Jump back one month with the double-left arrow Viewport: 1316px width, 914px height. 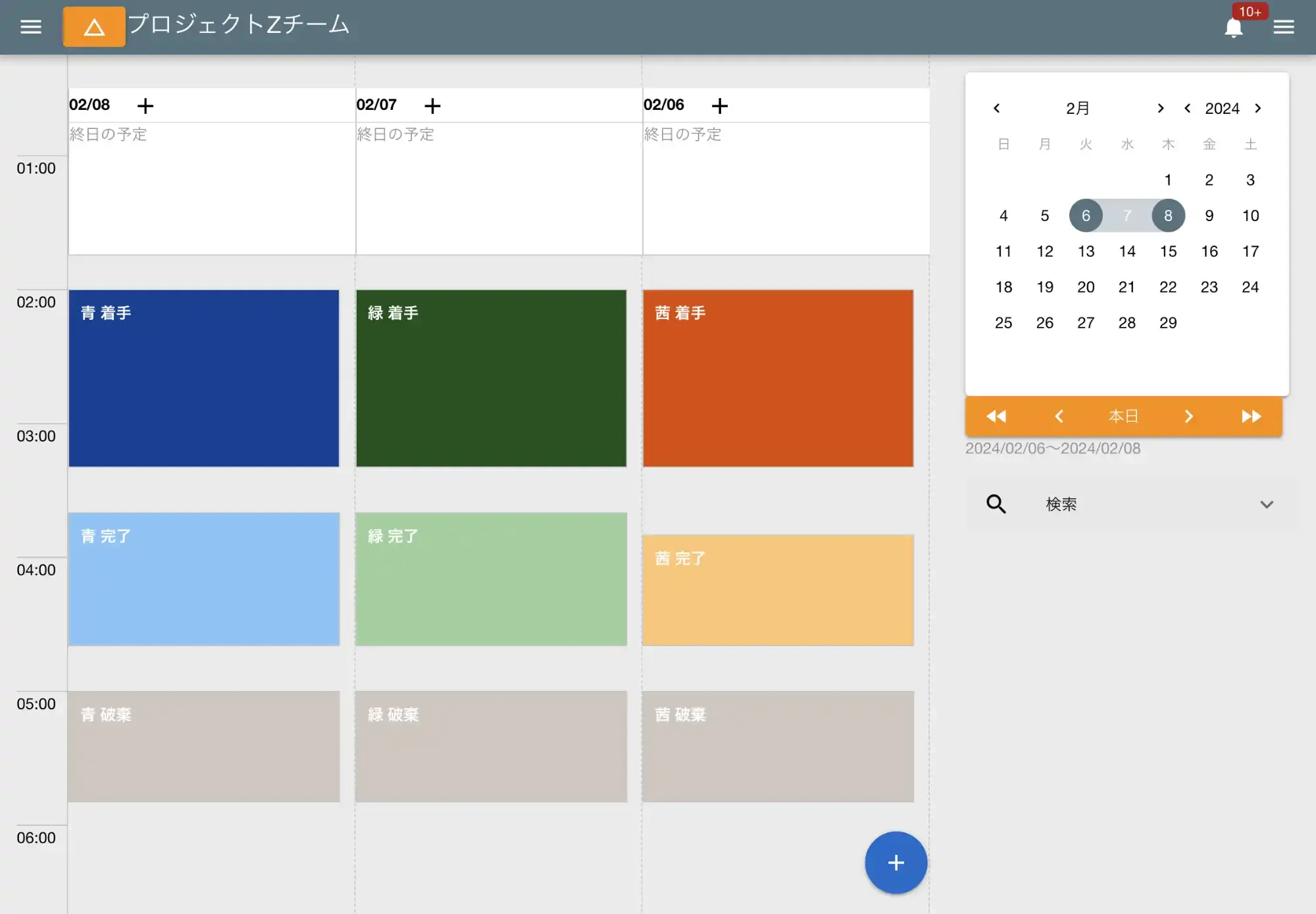996,416
